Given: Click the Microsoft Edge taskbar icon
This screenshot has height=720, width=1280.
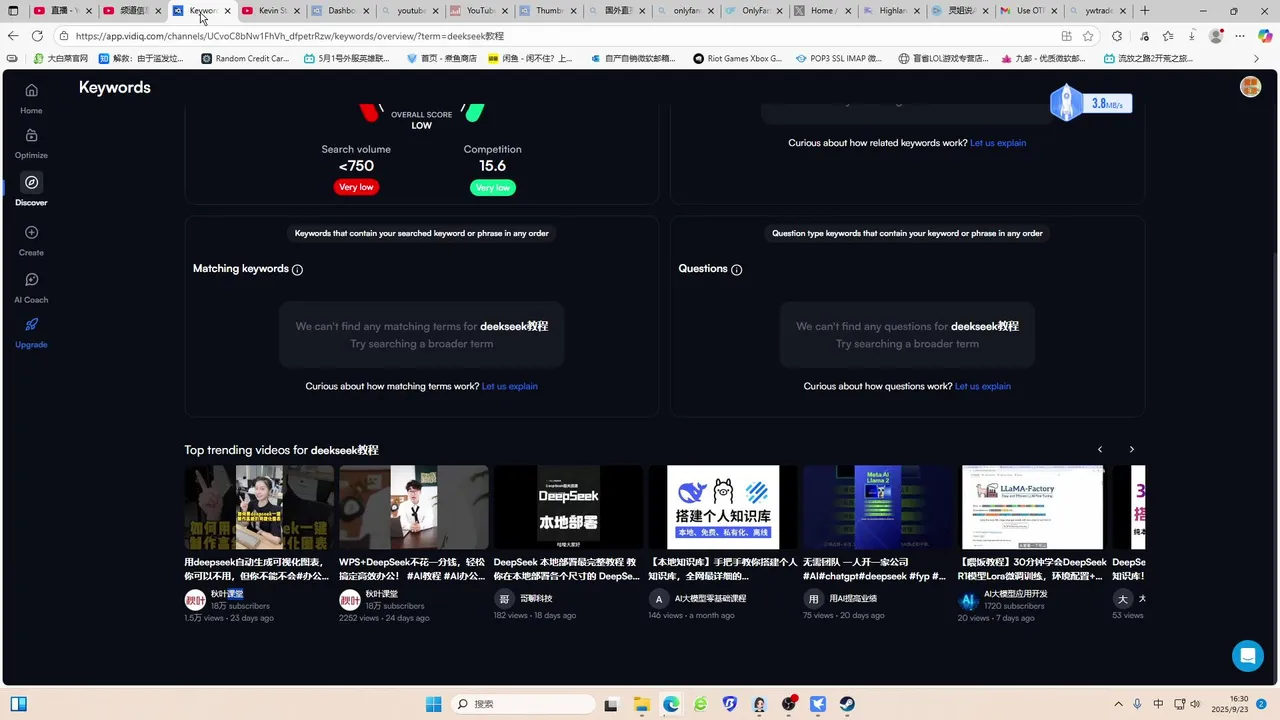Looking at the screenshot, I should [x=671, y=704].
